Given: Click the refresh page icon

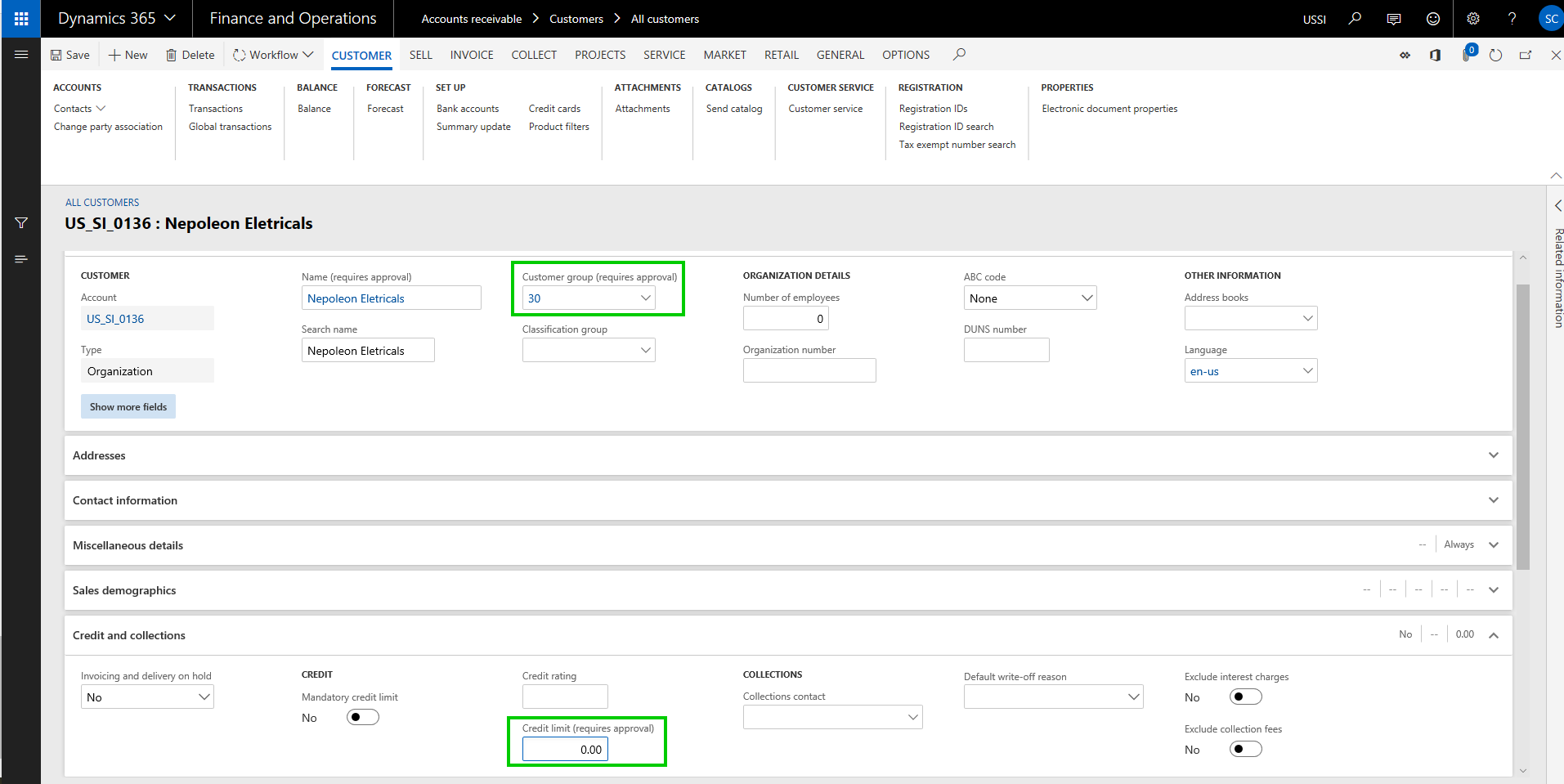Looking at the screenshot, I should coord(1495,55).
